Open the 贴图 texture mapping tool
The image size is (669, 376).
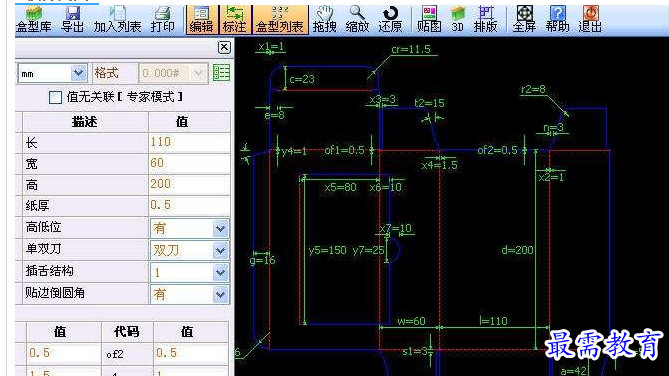pos(429,20)
